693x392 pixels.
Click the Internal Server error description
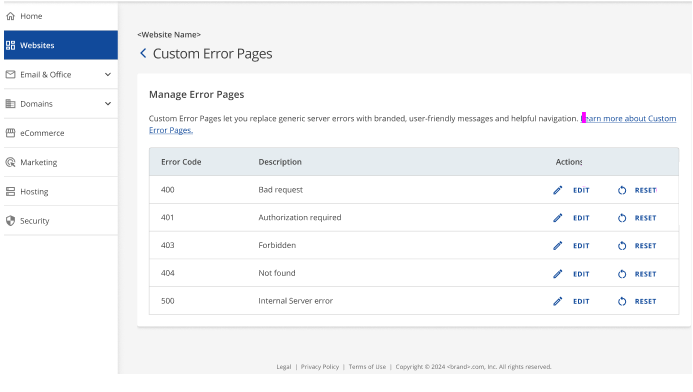click(x=296, y=301)
